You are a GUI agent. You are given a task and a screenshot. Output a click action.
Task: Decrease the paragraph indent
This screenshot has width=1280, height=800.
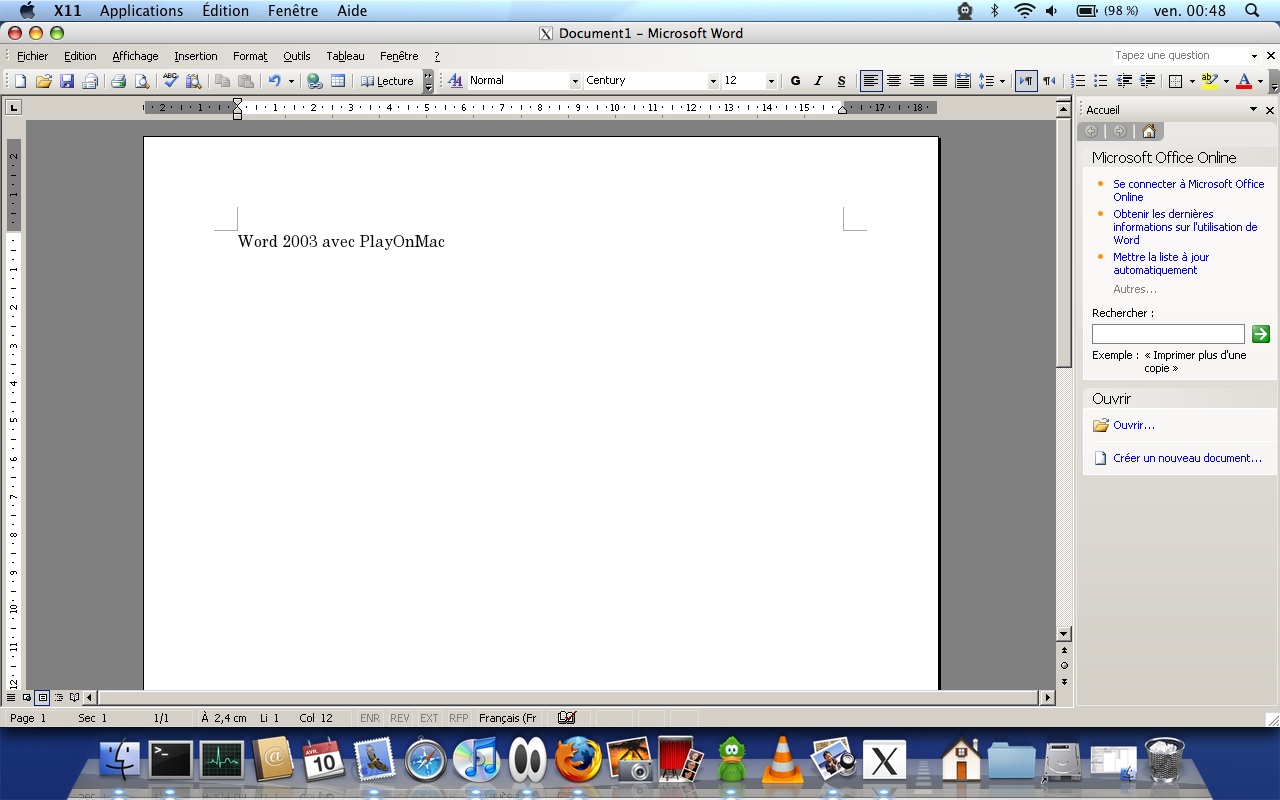tap(1124, 81)
